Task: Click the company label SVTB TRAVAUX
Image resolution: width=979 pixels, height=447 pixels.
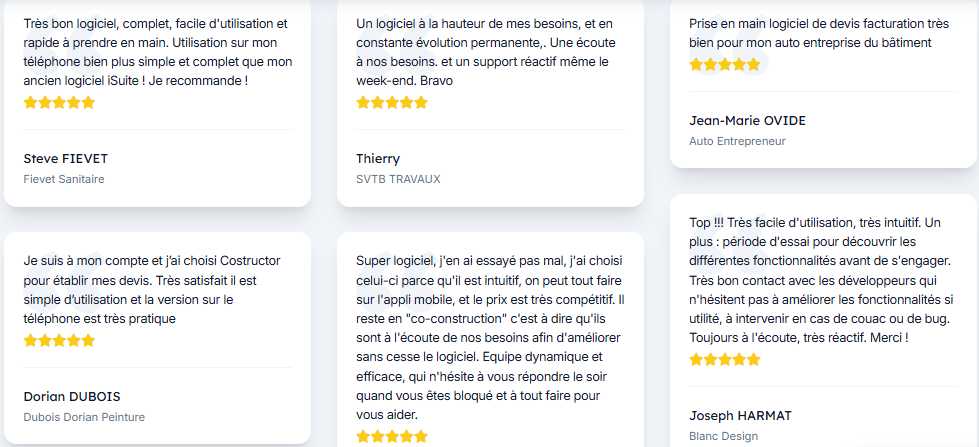Action: click(x=398, y=179)
